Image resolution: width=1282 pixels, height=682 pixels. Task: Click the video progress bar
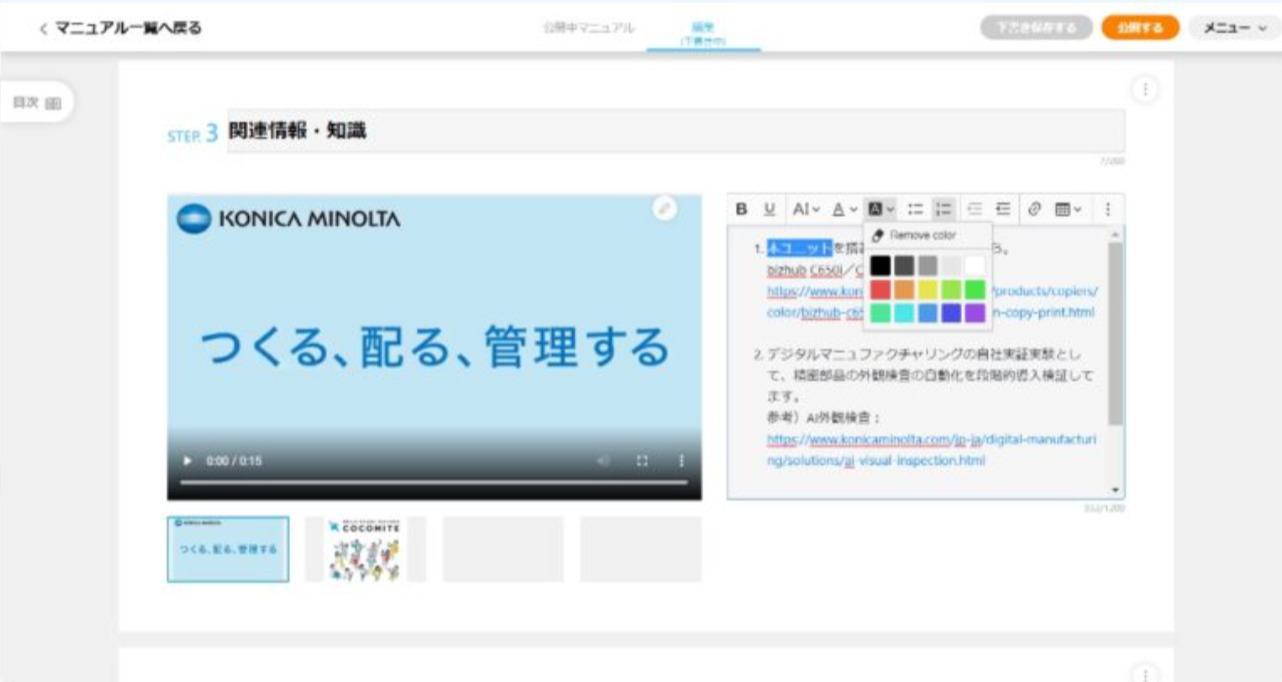pos(434,483)
